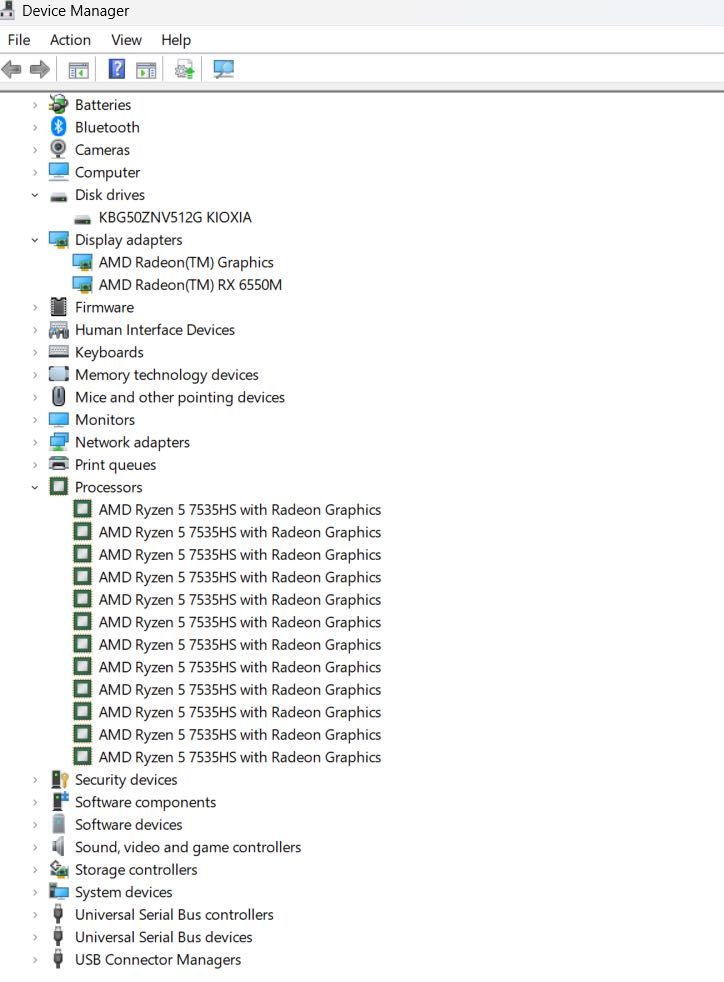Select Universal Serial Bus devices label

(x=163, y=937)
